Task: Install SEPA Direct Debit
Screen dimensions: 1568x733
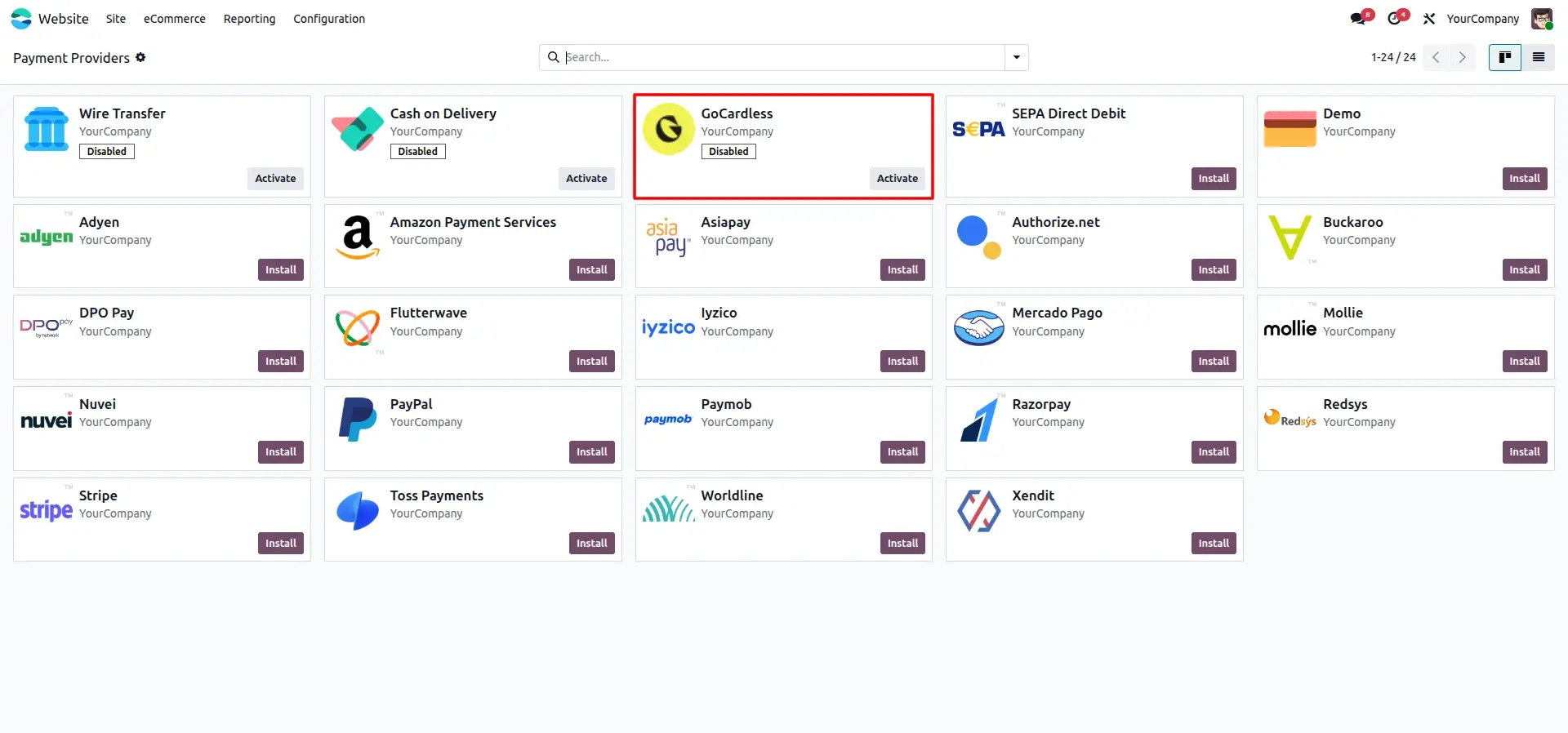Action: tap(1214, 179)
